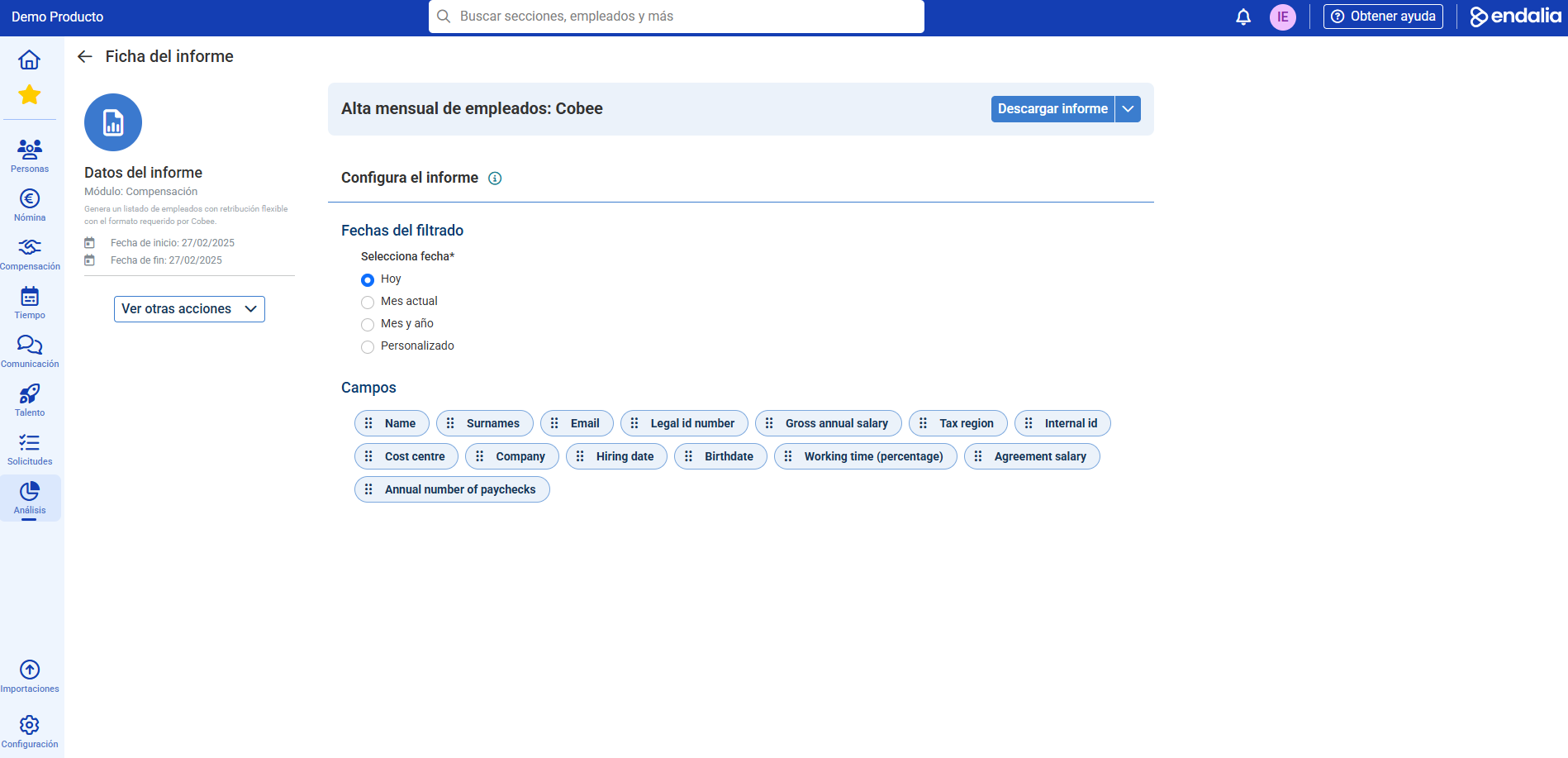Click the Alta mensual de empleados: Cobee title
The width and height of the screenshot is (1568, 758).
472,109
